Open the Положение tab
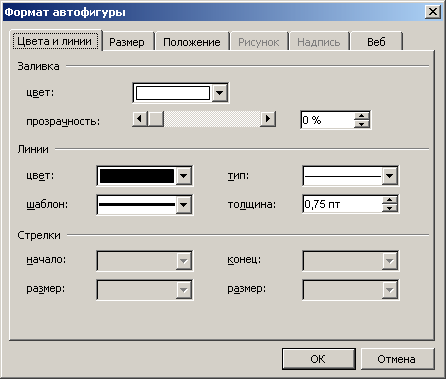 (x=192, y=42)
